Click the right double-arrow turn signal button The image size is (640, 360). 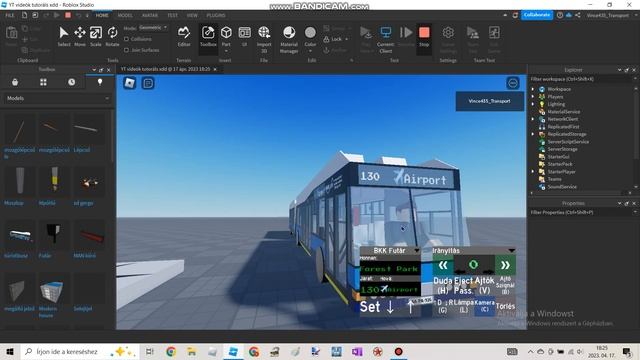505,265
